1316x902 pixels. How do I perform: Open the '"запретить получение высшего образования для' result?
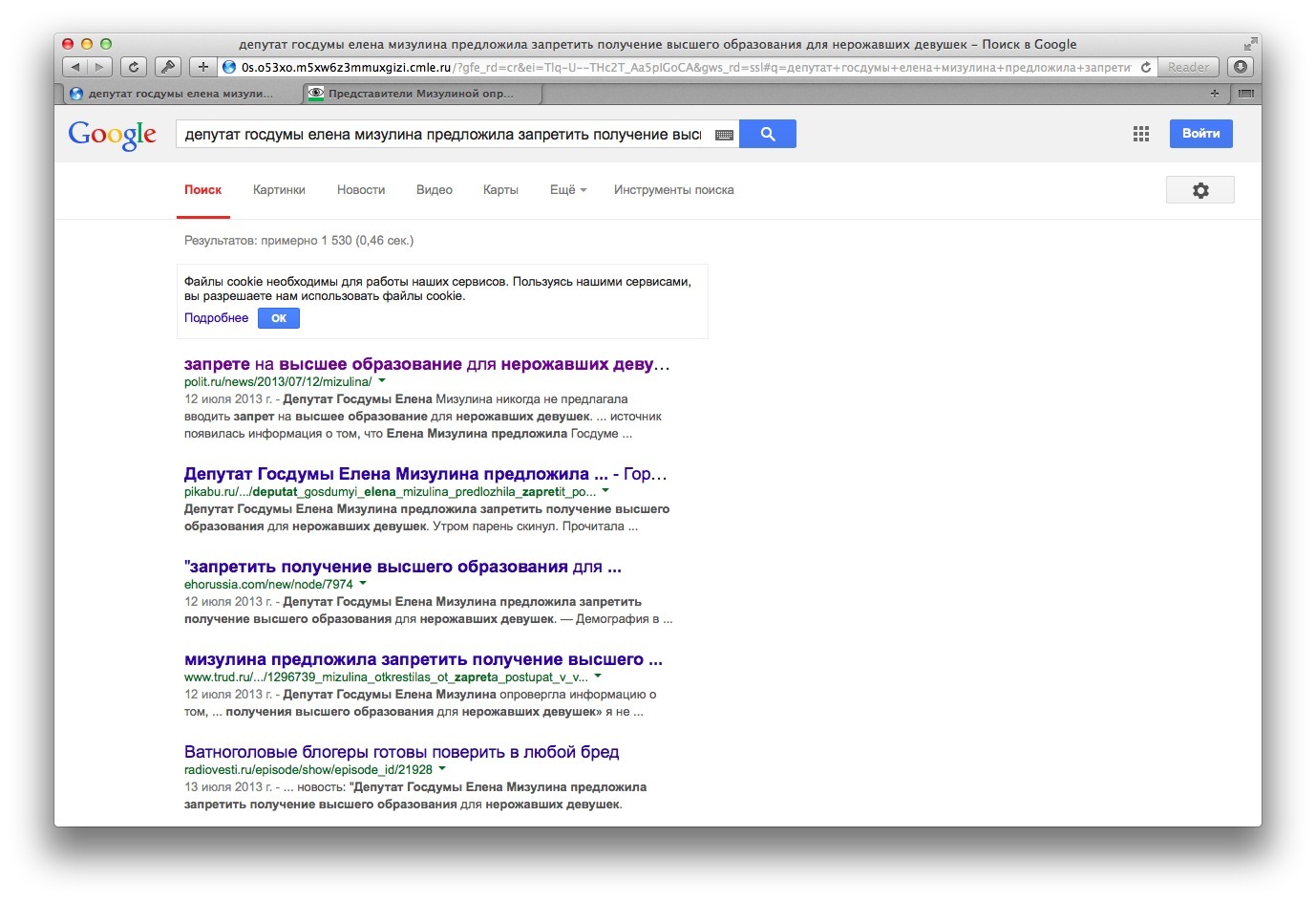403,567
